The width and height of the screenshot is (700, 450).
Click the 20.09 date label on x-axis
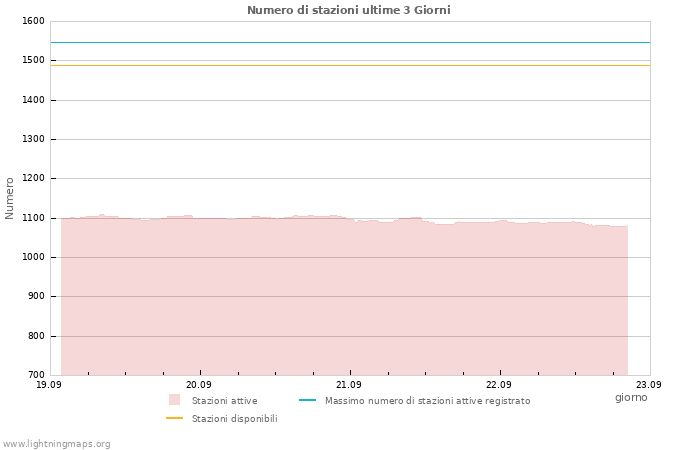(199, 384)
